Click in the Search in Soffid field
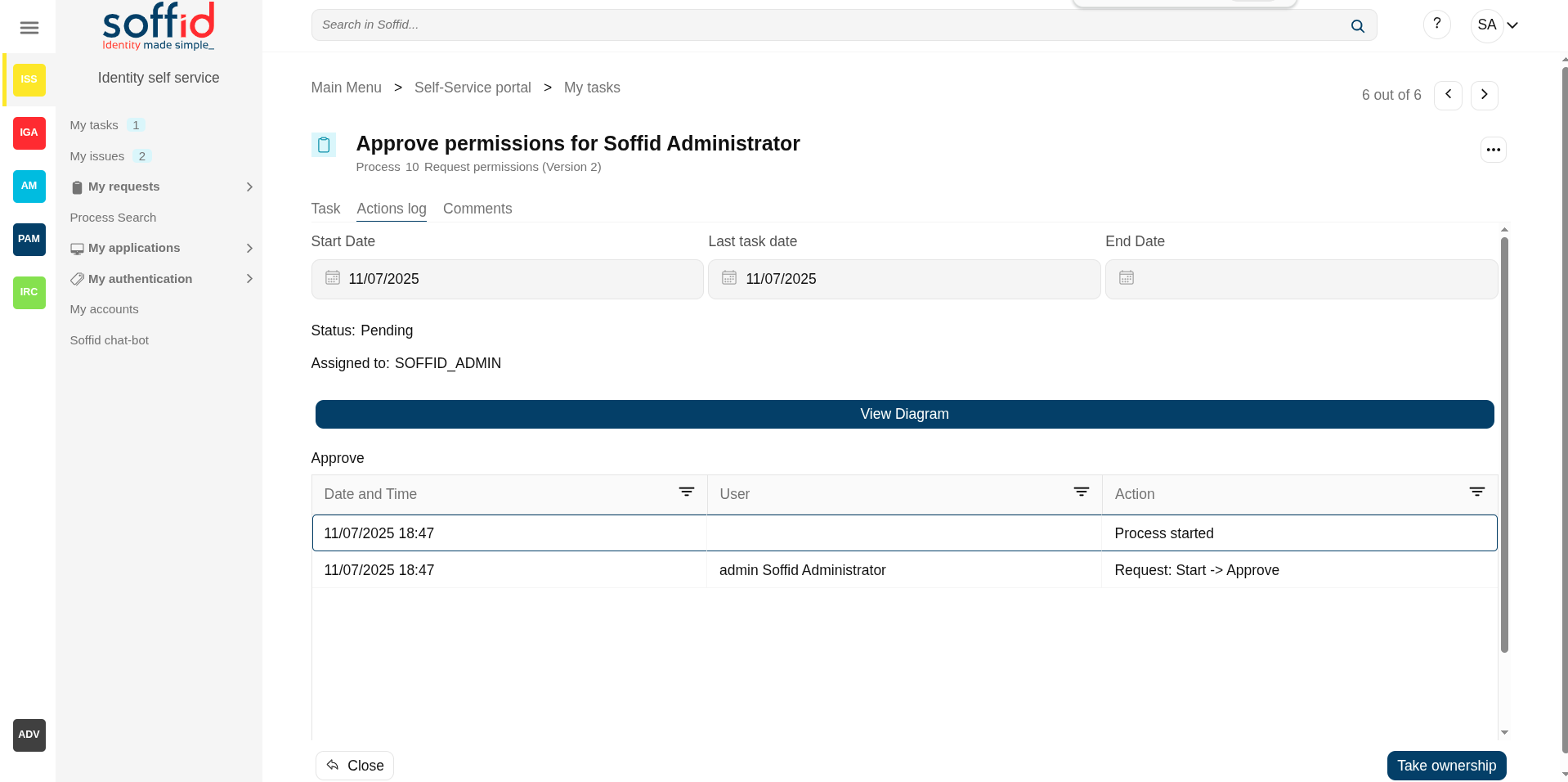Image resolution: width=1568 pixels, height=782 pixels. (826, 25)
